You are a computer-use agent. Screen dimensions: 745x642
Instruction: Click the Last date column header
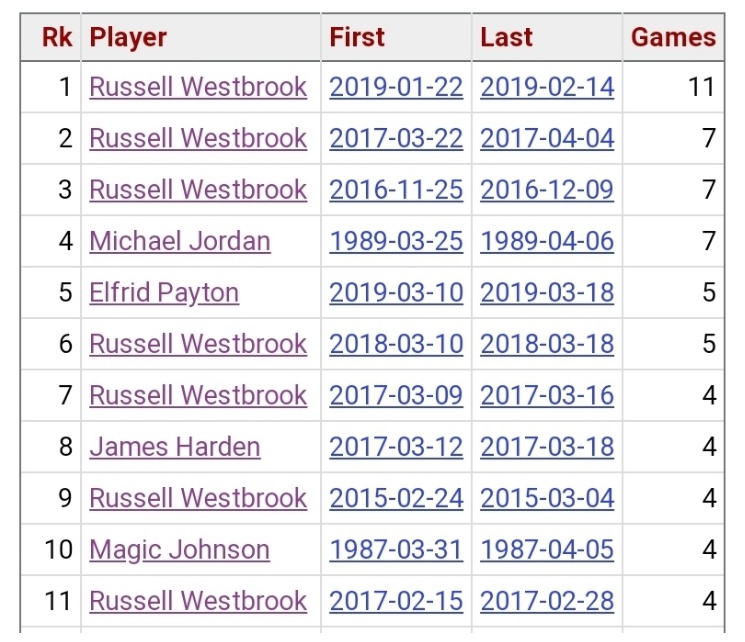(506, 38)
